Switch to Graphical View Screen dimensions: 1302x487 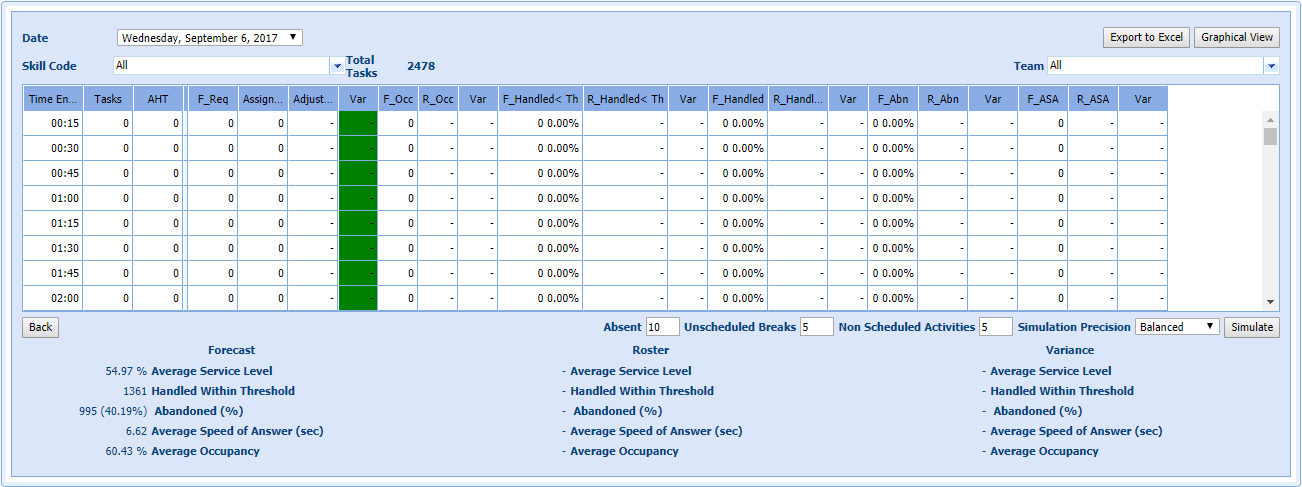tap(1237, 37)
